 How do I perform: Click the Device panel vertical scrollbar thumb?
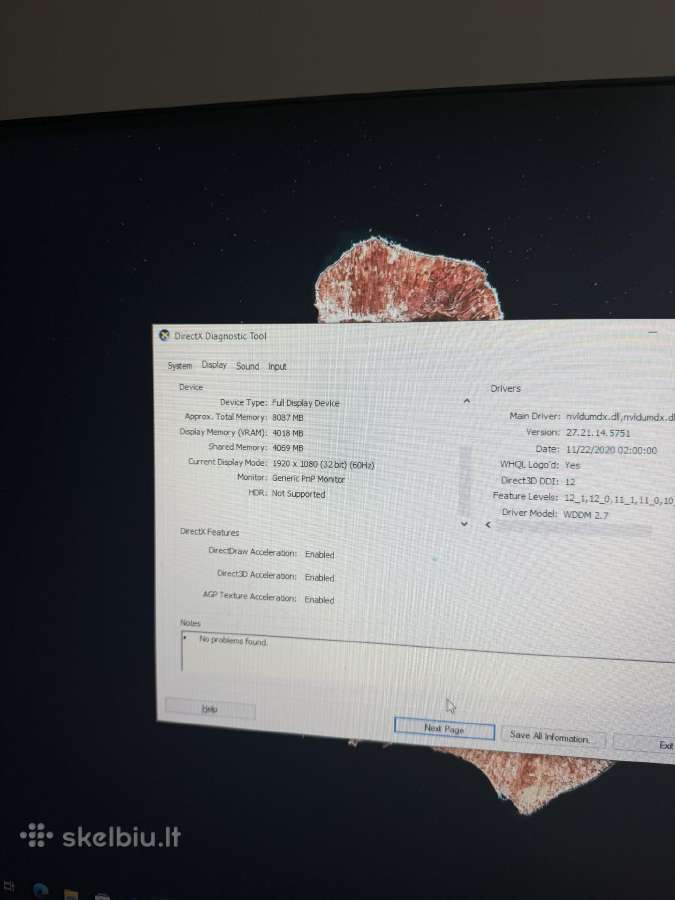coord(465,482)
